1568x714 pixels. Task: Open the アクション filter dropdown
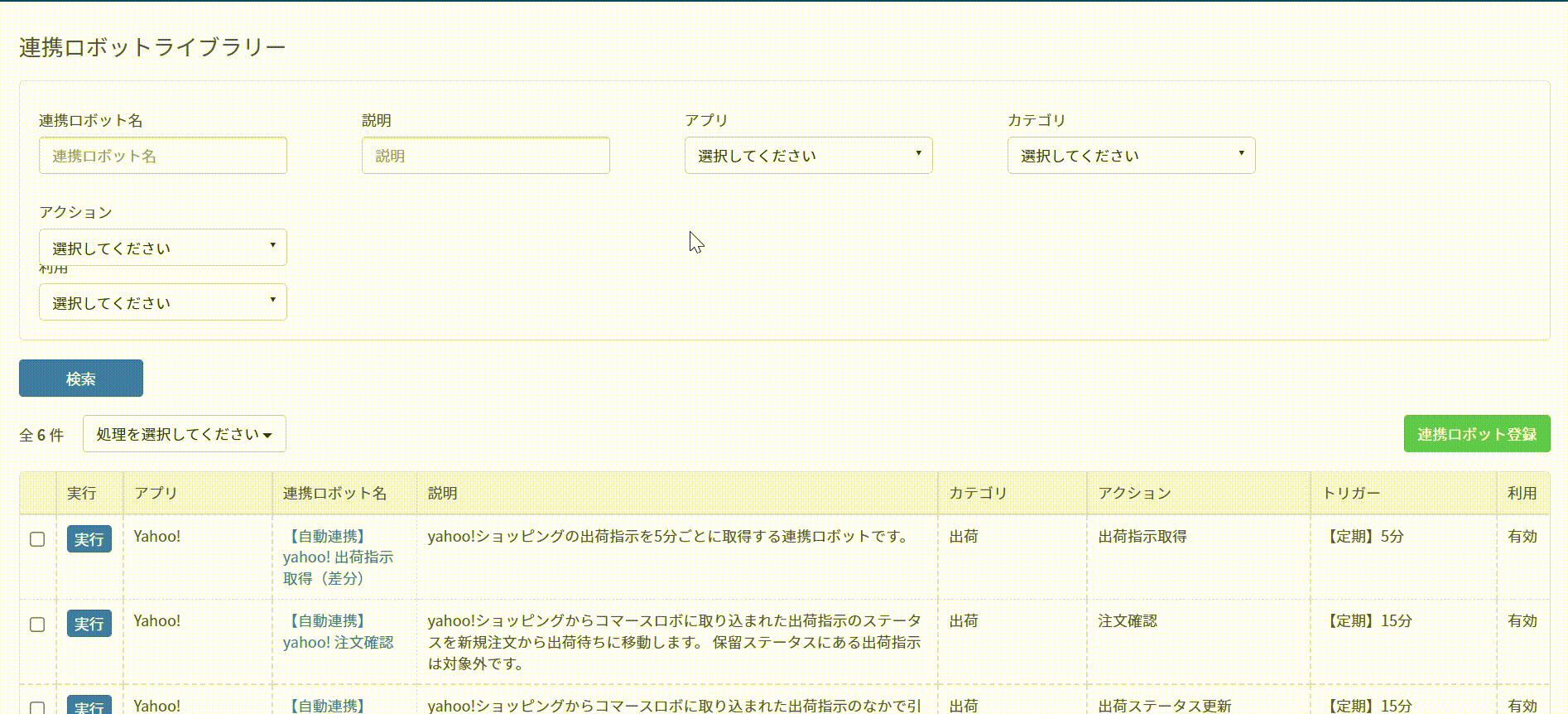coord(163,248)
